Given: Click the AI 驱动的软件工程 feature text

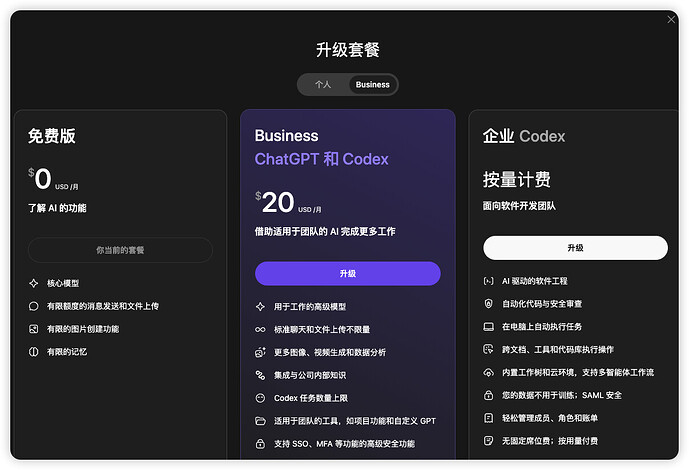Looking at the screenshot, I should coord(535,281).
